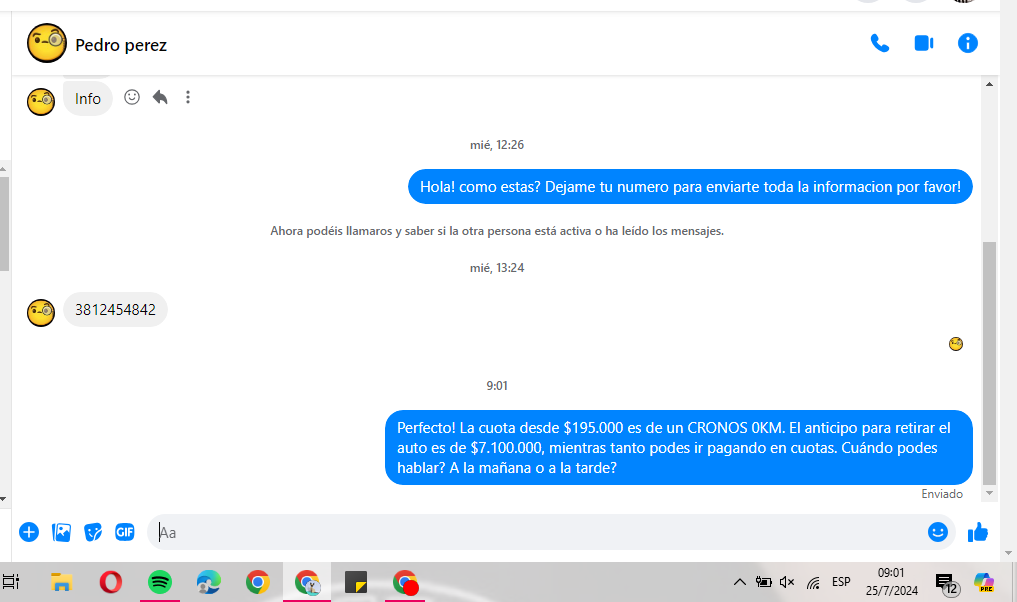Click the chat scrollbar down arrow

click(x=989, y=493)
